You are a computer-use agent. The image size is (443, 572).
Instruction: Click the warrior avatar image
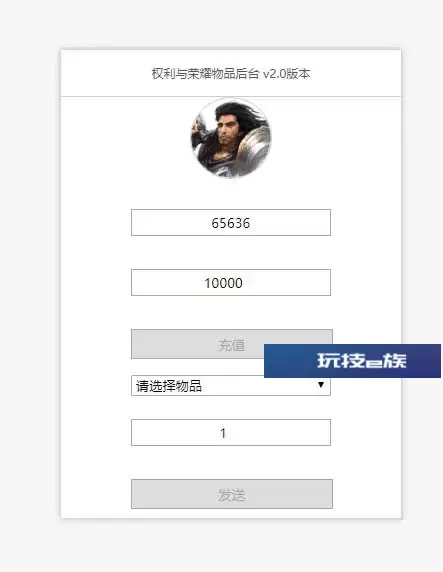tap(231, 138)
